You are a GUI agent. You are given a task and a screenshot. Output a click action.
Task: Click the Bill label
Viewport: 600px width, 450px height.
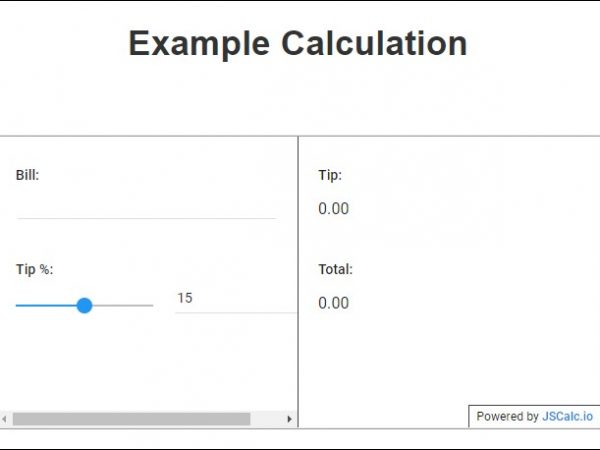pyautogui.click(x=27, y=175)
